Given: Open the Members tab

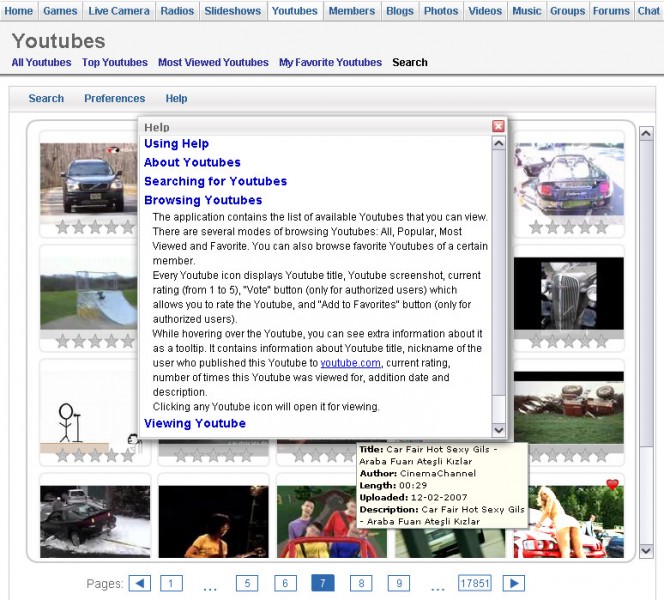Looking at the screenshot, I should pos(352,11).
